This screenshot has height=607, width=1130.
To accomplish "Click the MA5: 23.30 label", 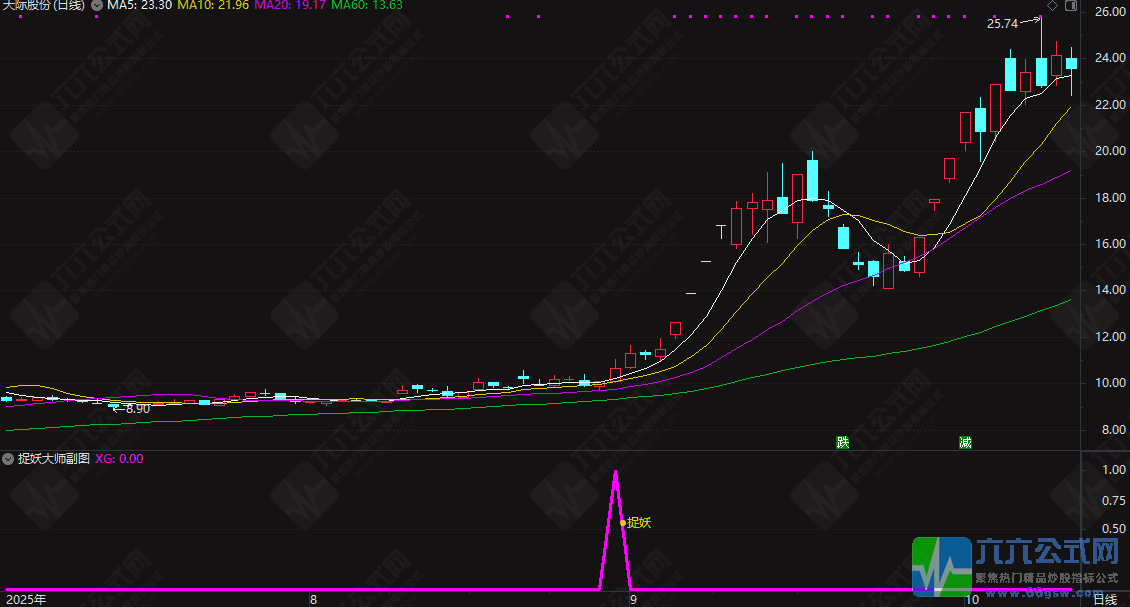I will click(x=139, y=6).
